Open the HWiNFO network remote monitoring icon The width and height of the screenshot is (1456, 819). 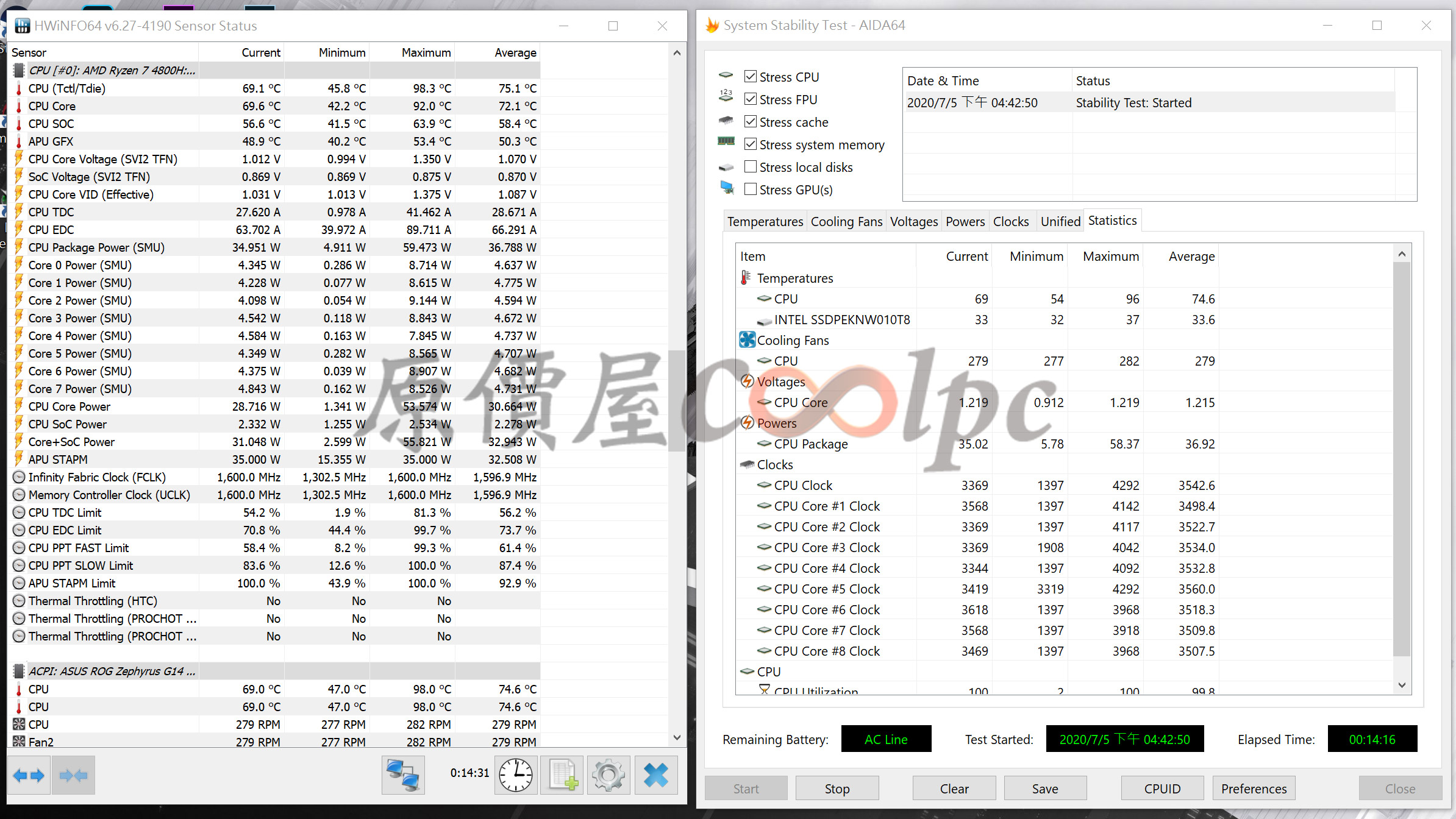403,775
